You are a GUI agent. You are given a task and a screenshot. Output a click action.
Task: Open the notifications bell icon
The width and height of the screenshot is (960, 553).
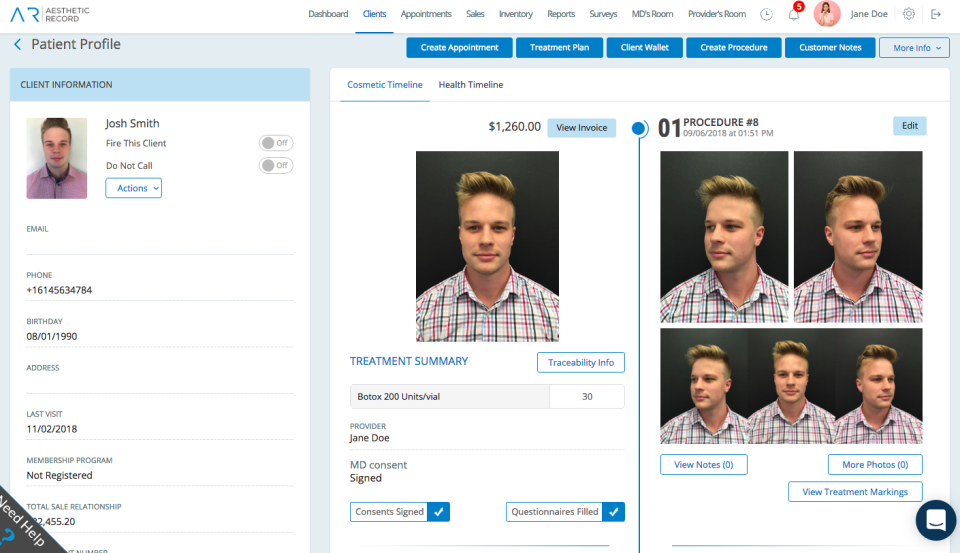794,14
